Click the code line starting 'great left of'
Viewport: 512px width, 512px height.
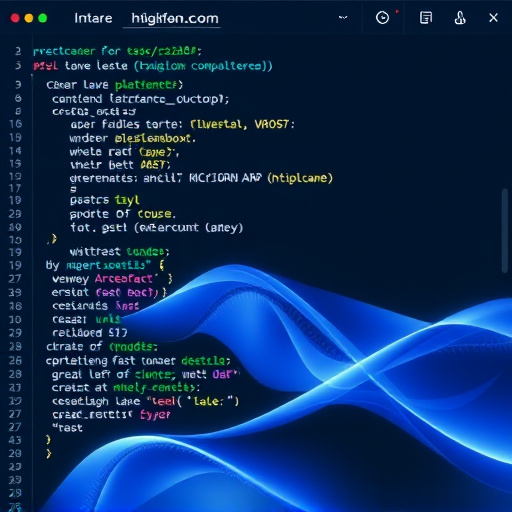tap(145, 374)
